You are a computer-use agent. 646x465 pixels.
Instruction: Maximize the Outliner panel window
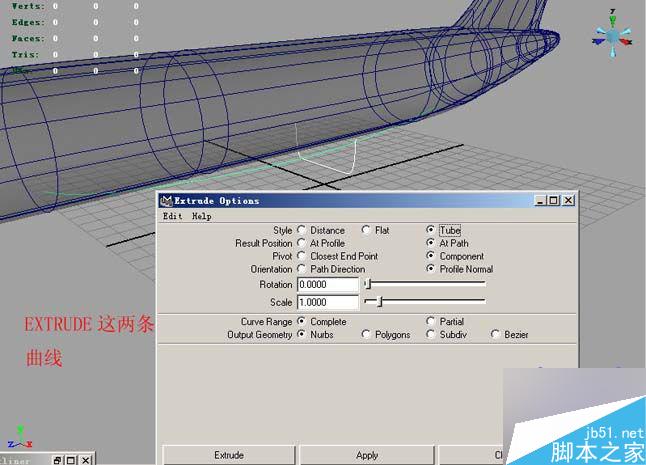point(71,460)
